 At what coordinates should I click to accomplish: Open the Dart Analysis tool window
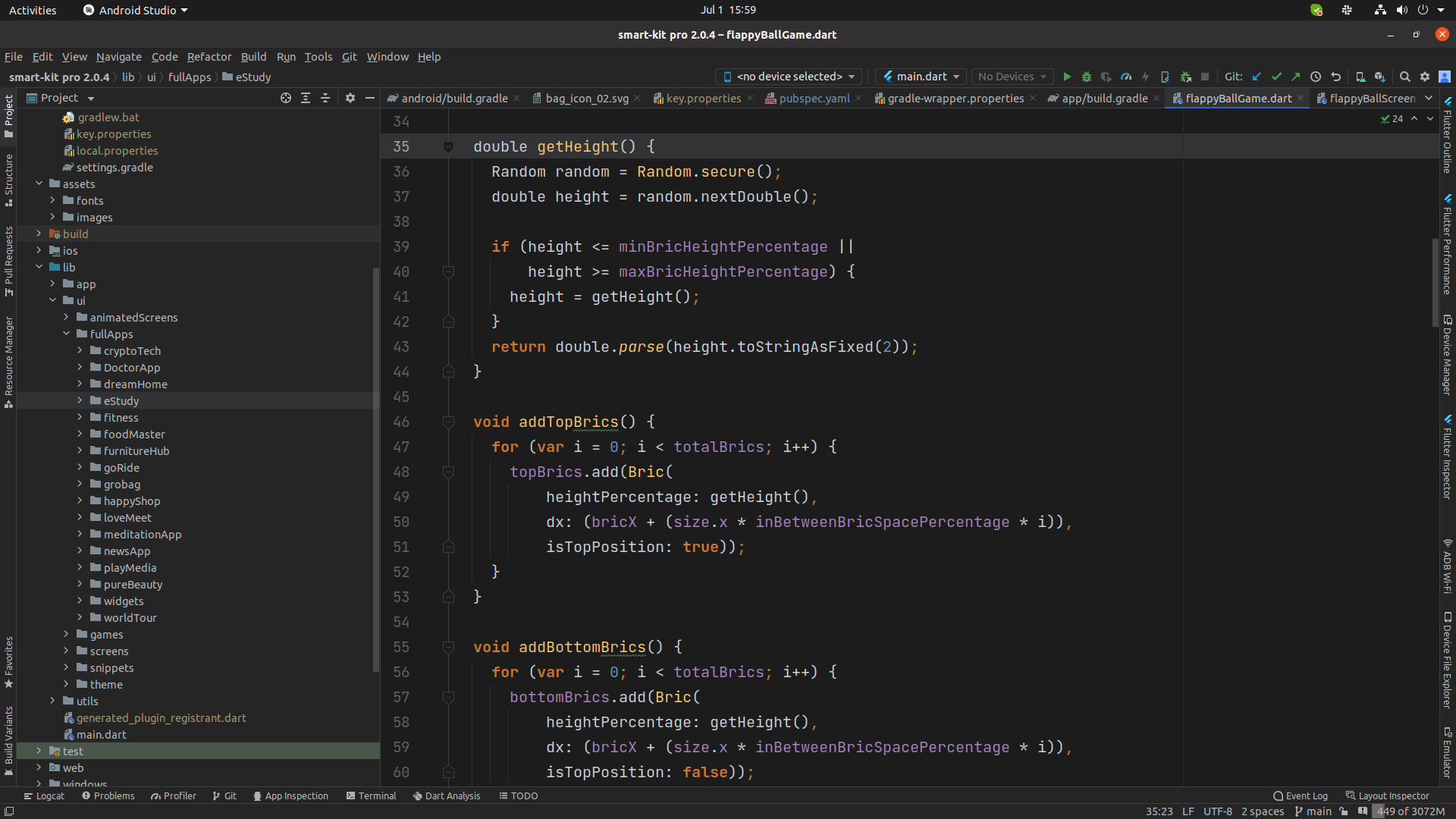[447, 795]
